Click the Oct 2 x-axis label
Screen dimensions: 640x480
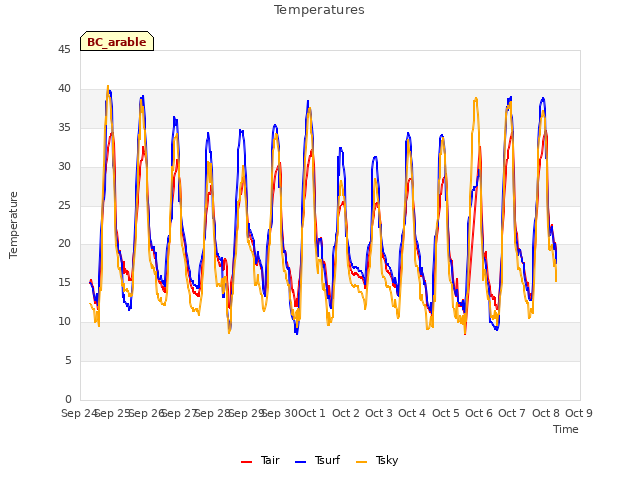tap(346, 413)
